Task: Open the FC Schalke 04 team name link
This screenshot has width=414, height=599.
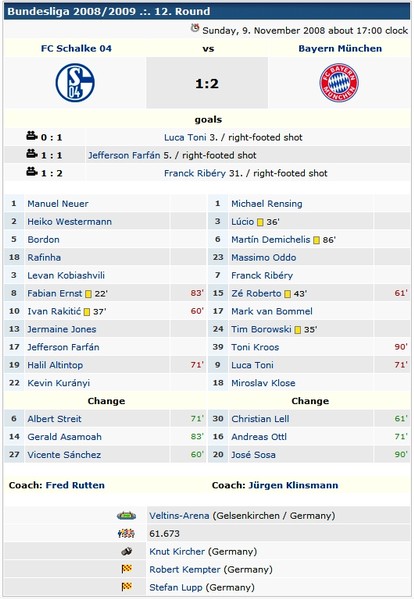Action: click(76, 49)
